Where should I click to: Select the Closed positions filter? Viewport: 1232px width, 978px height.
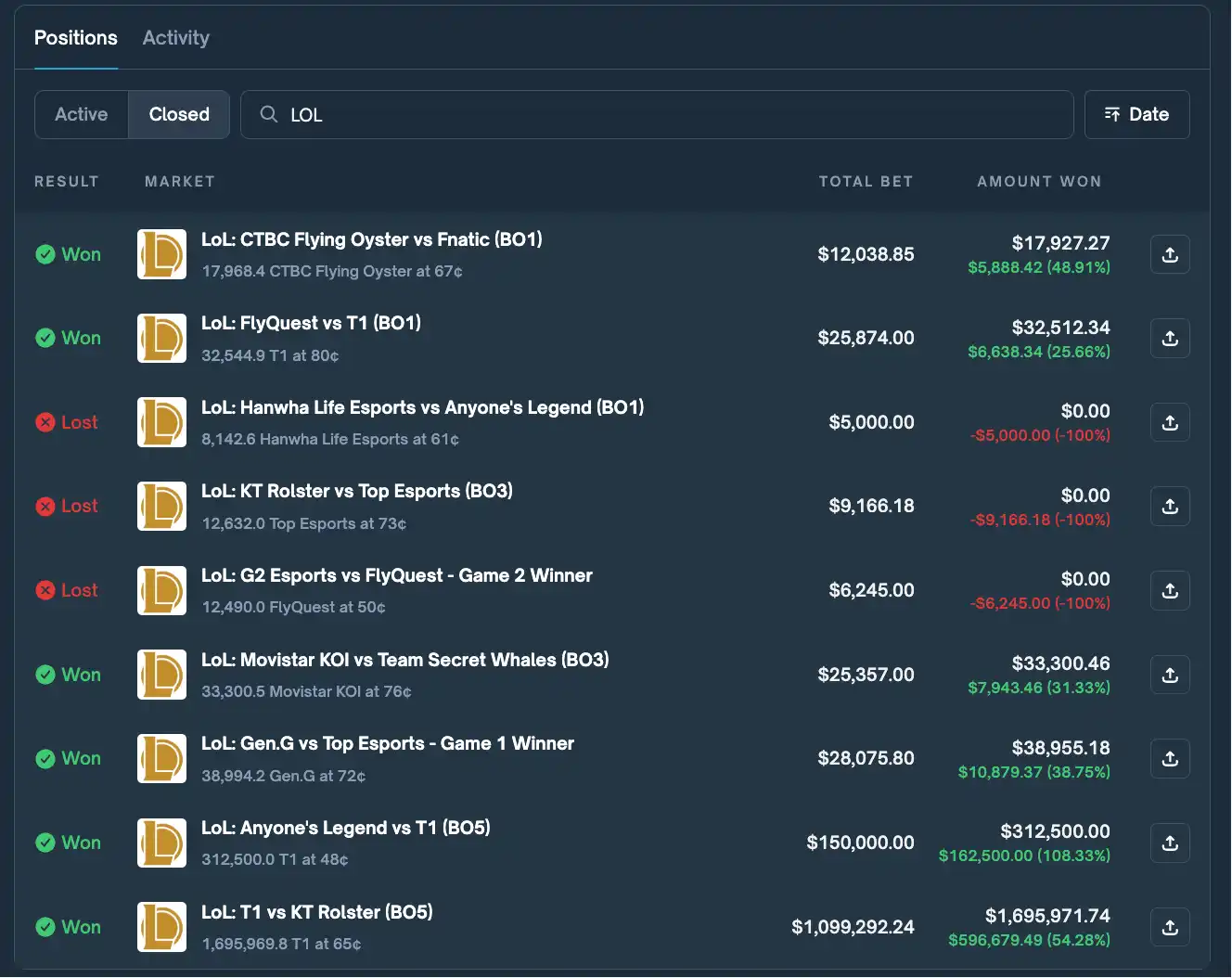[x=178, y=114]
